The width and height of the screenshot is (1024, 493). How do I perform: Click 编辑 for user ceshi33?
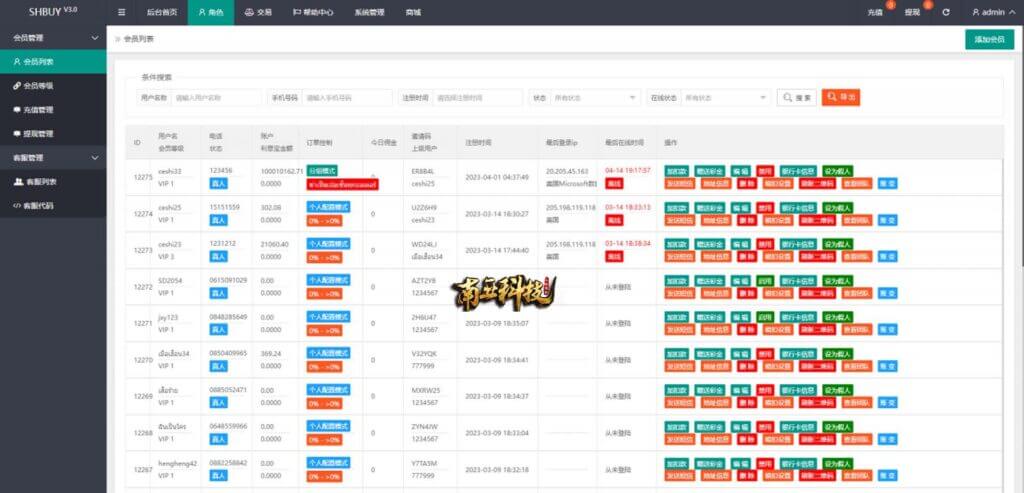741,170
